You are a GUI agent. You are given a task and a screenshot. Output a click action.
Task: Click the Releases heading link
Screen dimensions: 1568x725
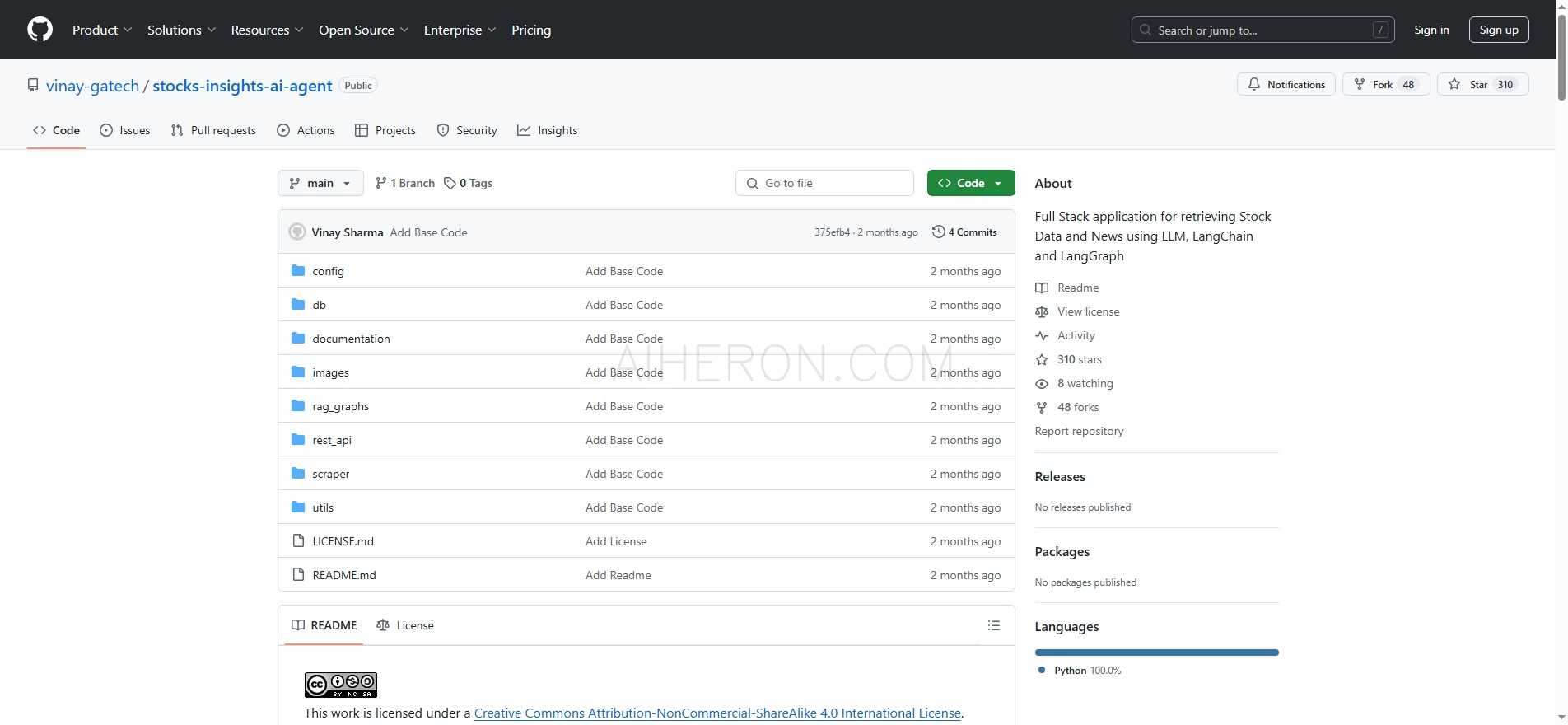[1060, 476]
